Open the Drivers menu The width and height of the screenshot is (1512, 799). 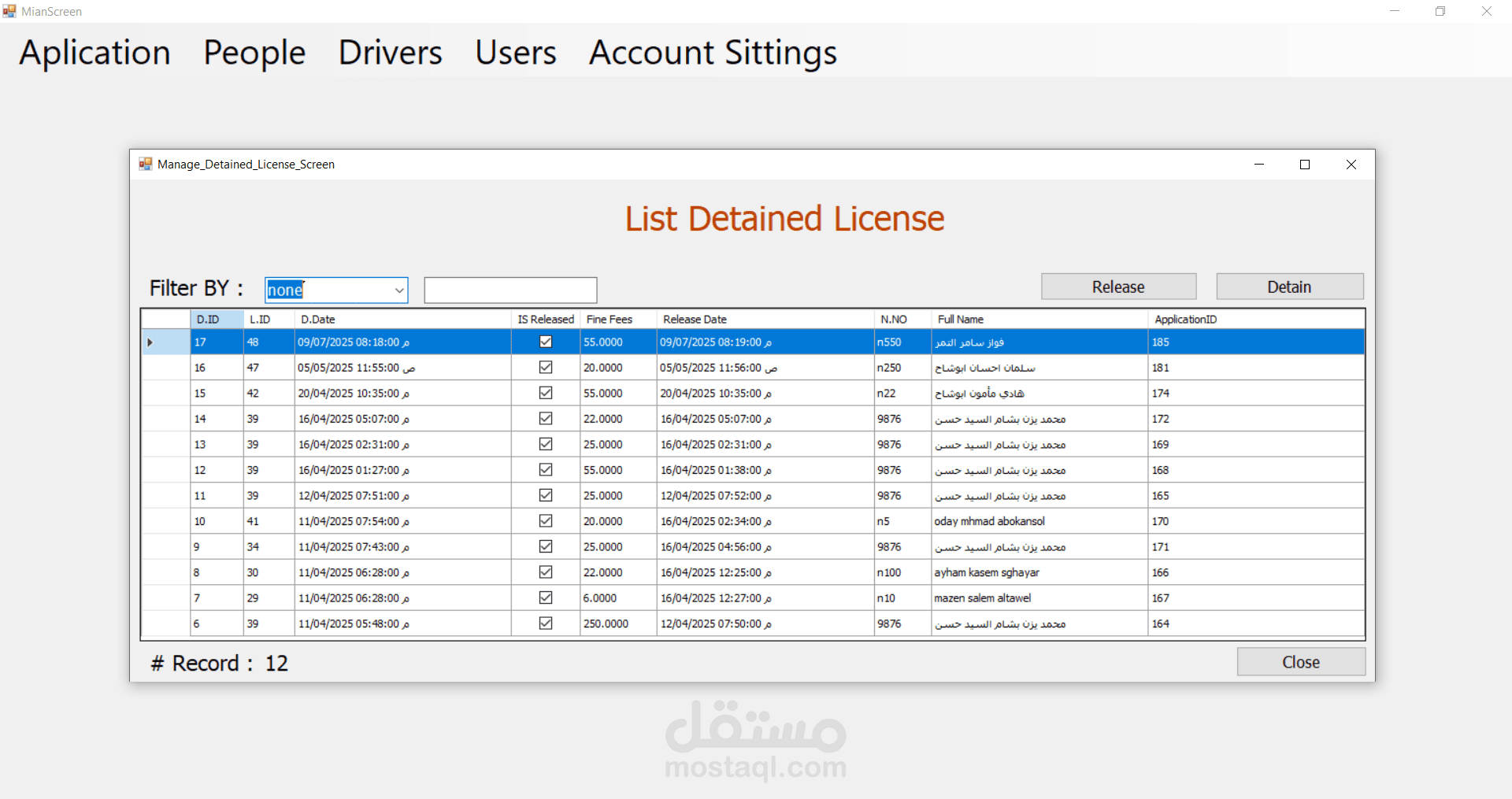(x=390, y=53)
